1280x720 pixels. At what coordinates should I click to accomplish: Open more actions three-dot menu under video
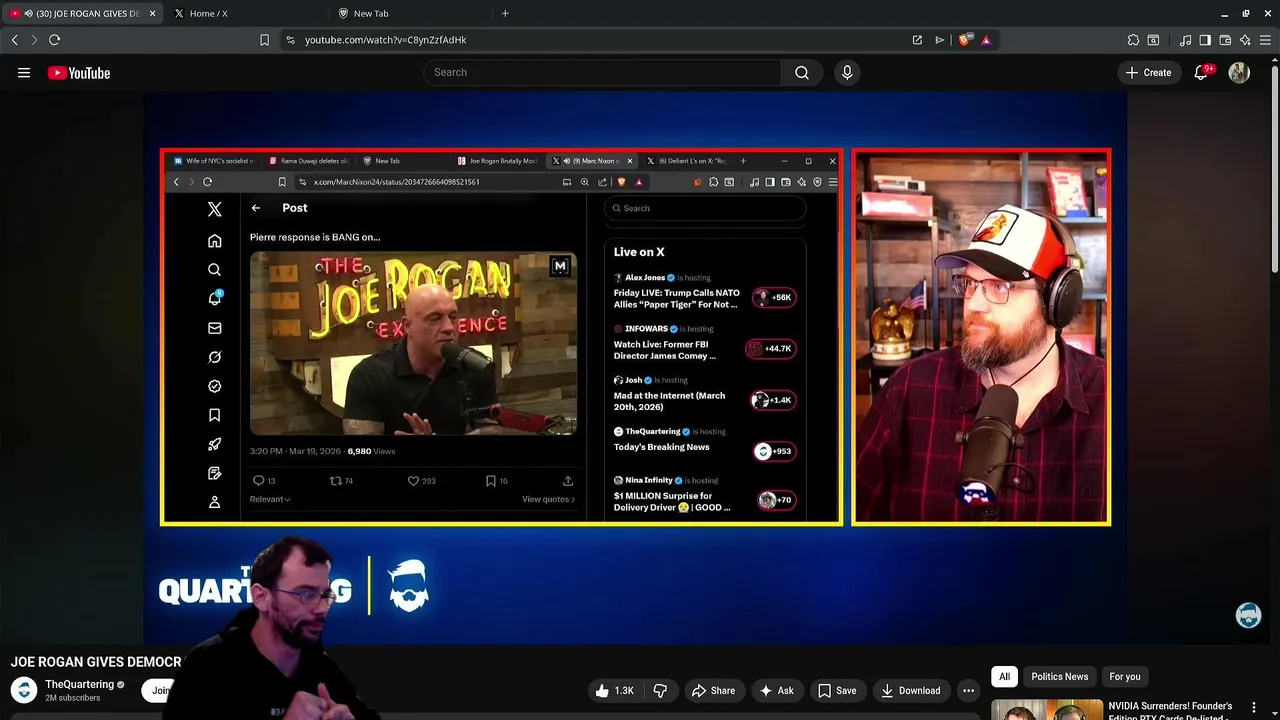coord(968,691)
